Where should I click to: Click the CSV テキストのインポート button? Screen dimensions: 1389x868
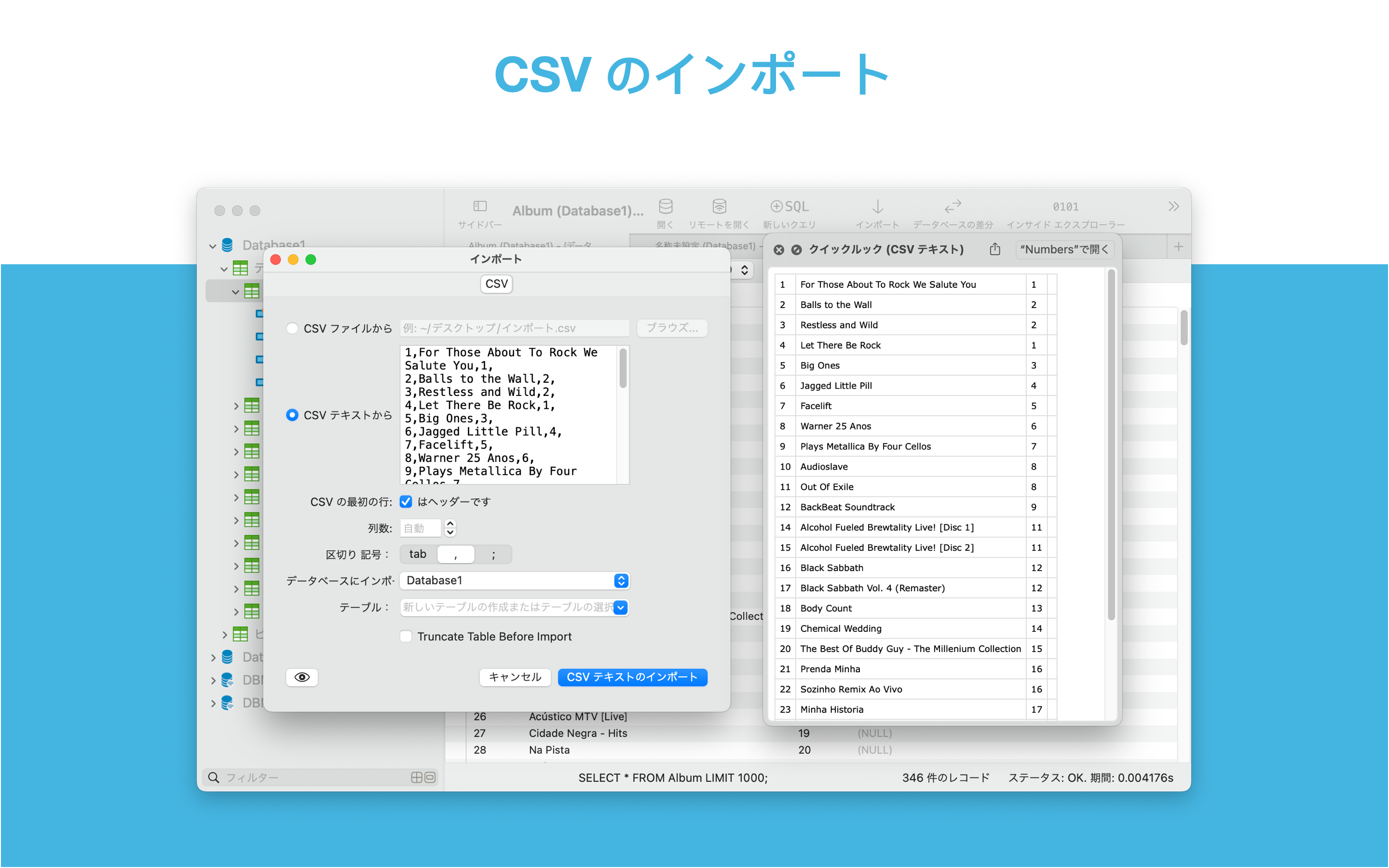632,678
